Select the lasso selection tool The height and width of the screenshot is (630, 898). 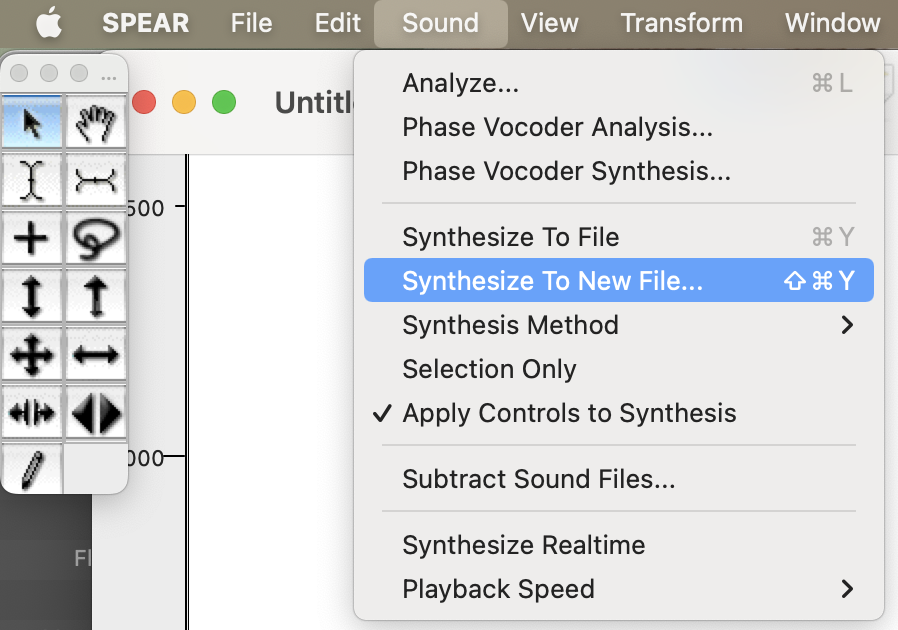(96, 239)
